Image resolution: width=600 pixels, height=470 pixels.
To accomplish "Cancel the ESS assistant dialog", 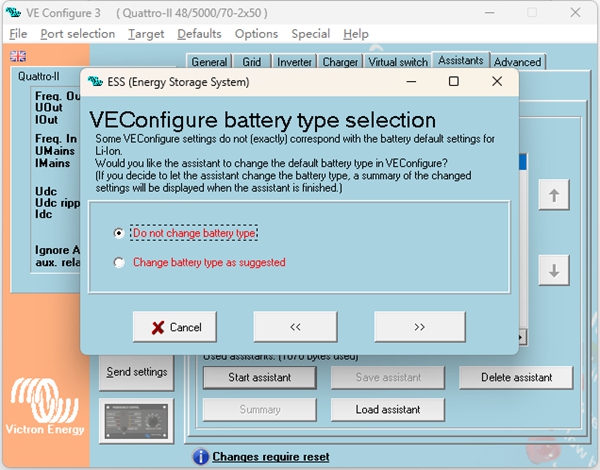I will [175, 327].
